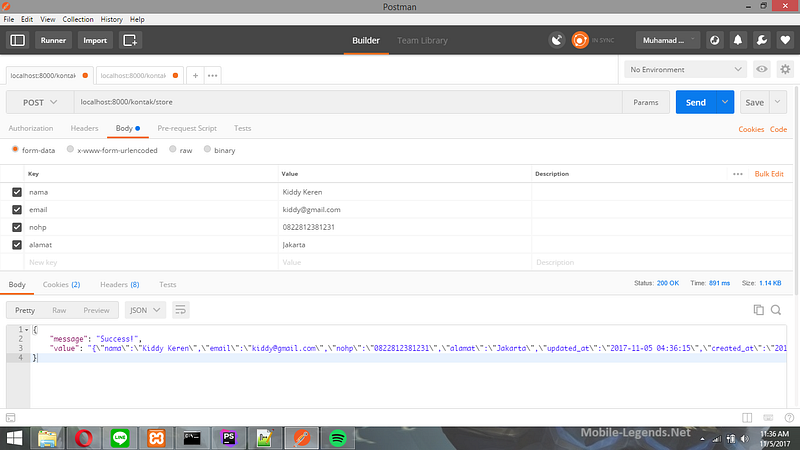Copy the response to clipboard
The width and height of the screenshot is (800, 450).
coord(759,310)
